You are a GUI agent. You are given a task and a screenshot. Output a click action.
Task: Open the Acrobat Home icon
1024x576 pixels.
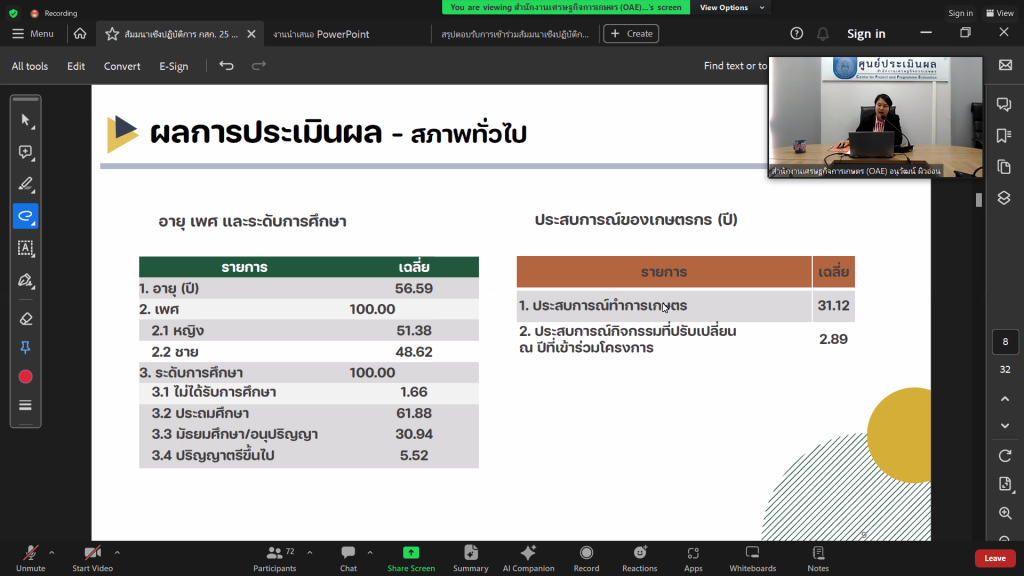80,33
